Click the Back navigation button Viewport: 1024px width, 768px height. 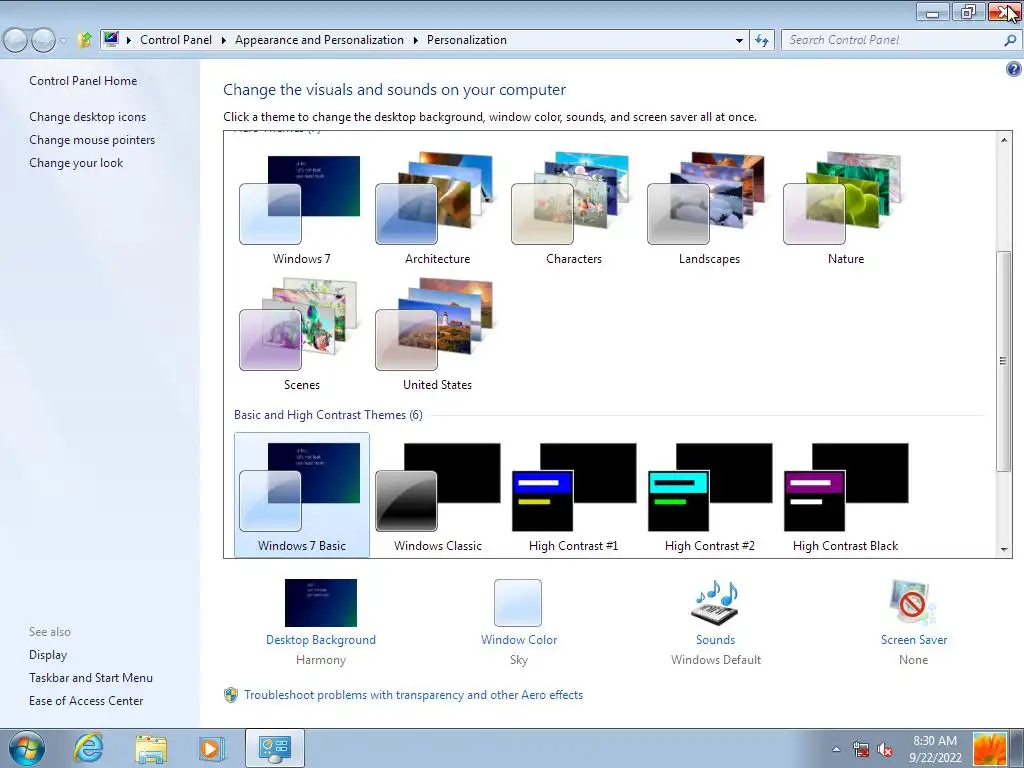click(16, 40)
